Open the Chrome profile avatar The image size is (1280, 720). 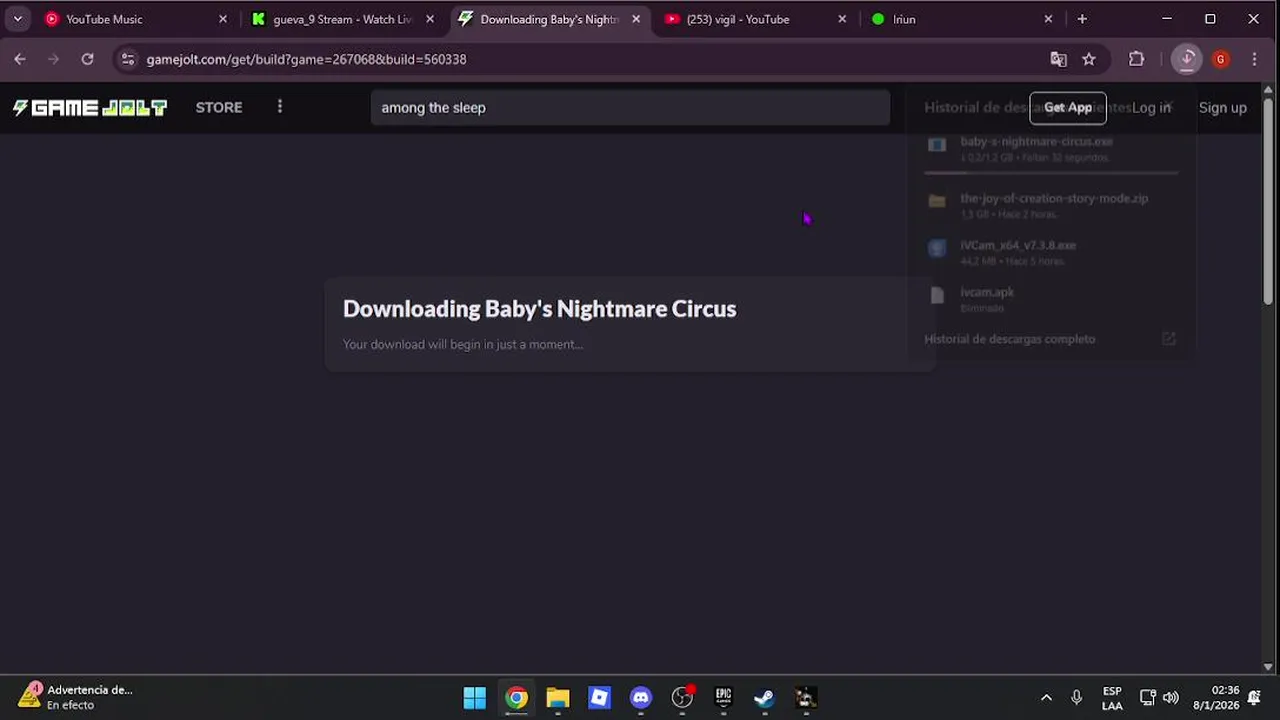tap(1220, 59)
